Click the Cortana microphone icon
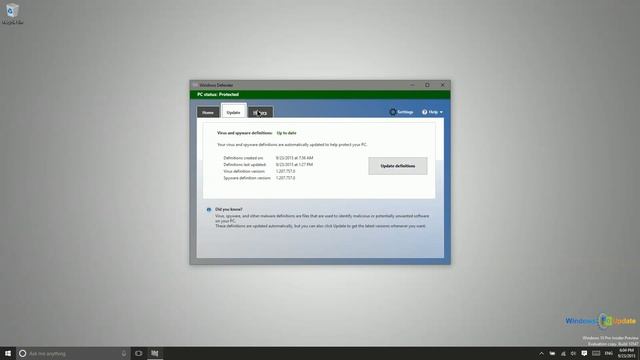Image resolution: width=640 pixels, height=360 pixels. 124,353
